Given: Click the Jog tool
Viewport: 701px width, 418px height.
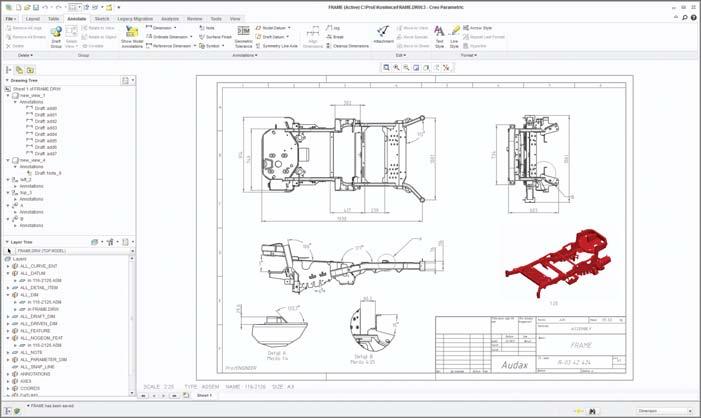Looking at the screenshot, I should pyautogui.click(x=333, y=28).
